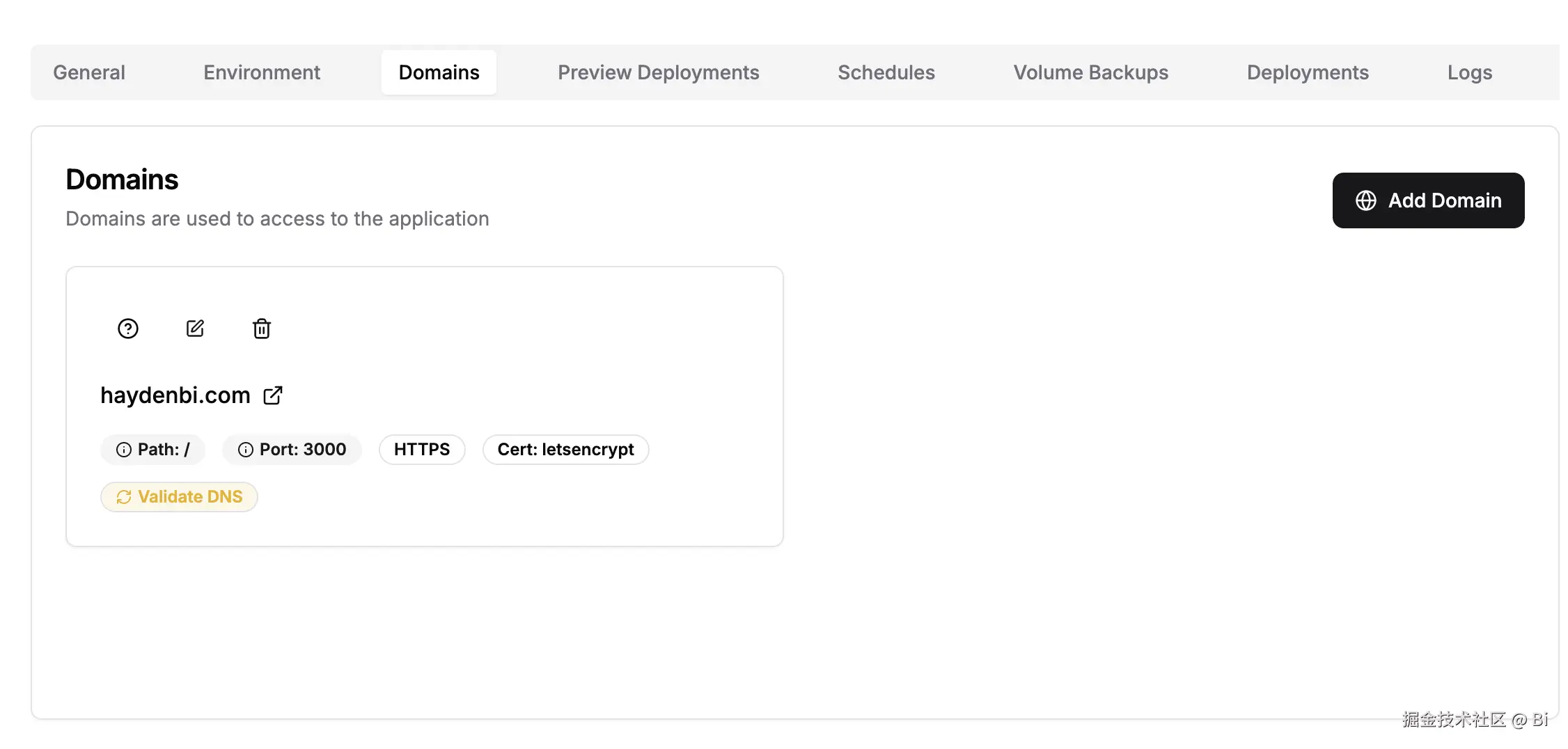
Task: Switch to the General tab
Action: (x=89, y=72)
